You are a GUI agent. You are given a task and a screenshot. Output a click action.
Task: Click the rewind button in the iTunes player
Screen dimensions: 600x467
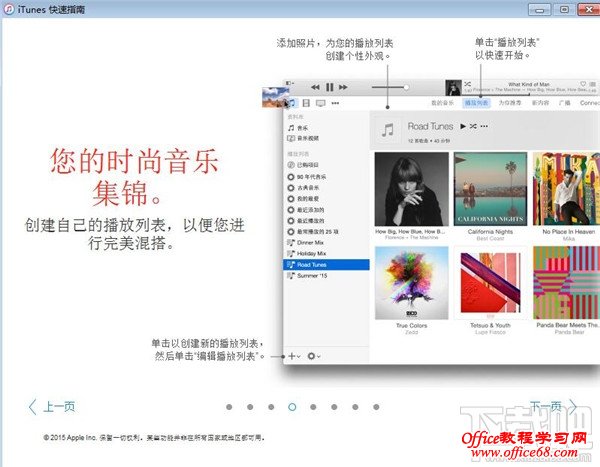tap(315, 87)
